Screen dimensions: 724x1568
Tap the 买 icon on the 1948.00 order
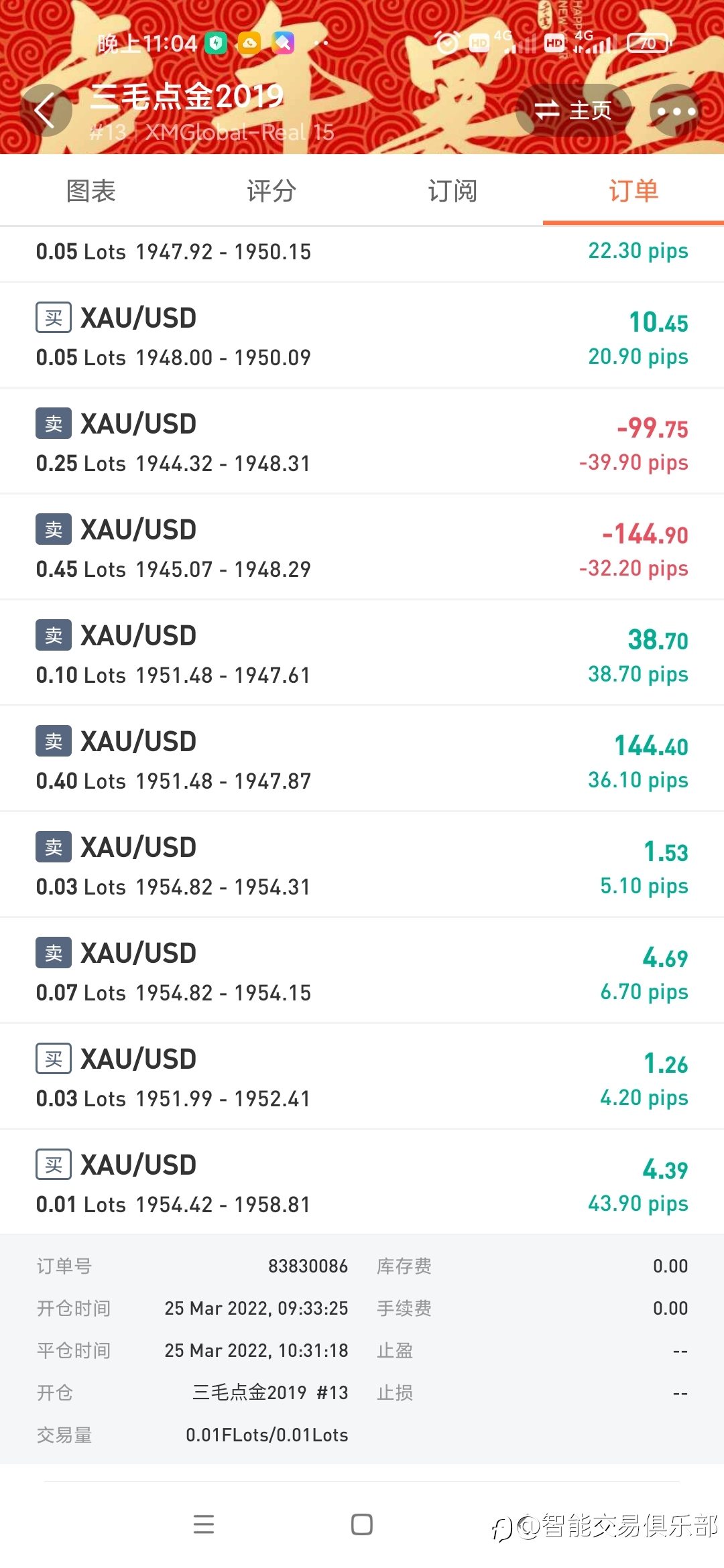(54, 318)
